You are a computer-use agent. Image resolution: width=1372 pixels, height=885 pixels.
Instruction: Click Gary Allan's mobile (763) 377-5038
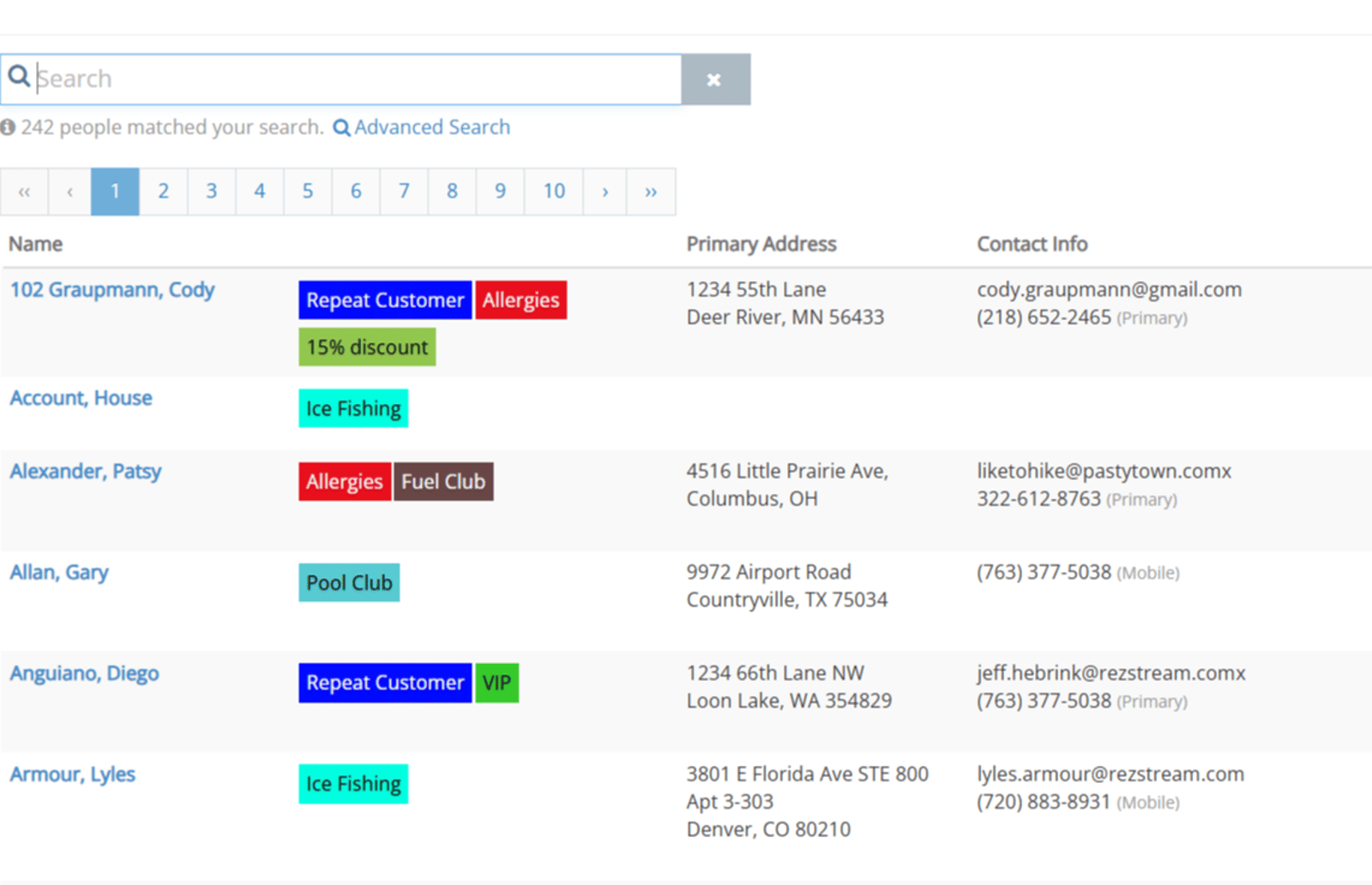1044,572
